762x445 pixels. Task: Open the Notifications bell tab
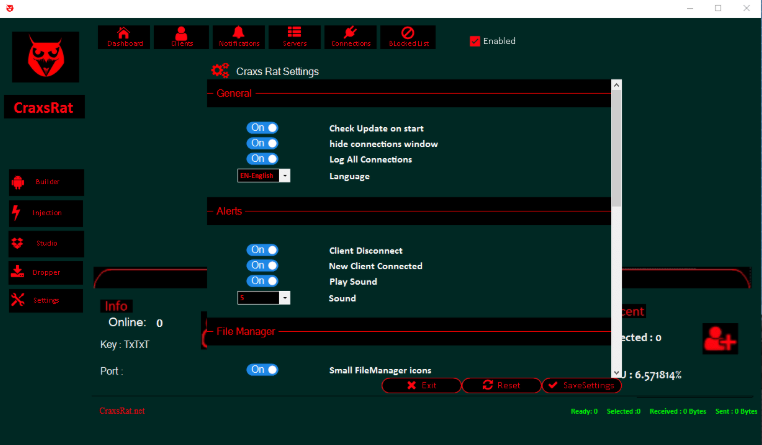point(239,37)
